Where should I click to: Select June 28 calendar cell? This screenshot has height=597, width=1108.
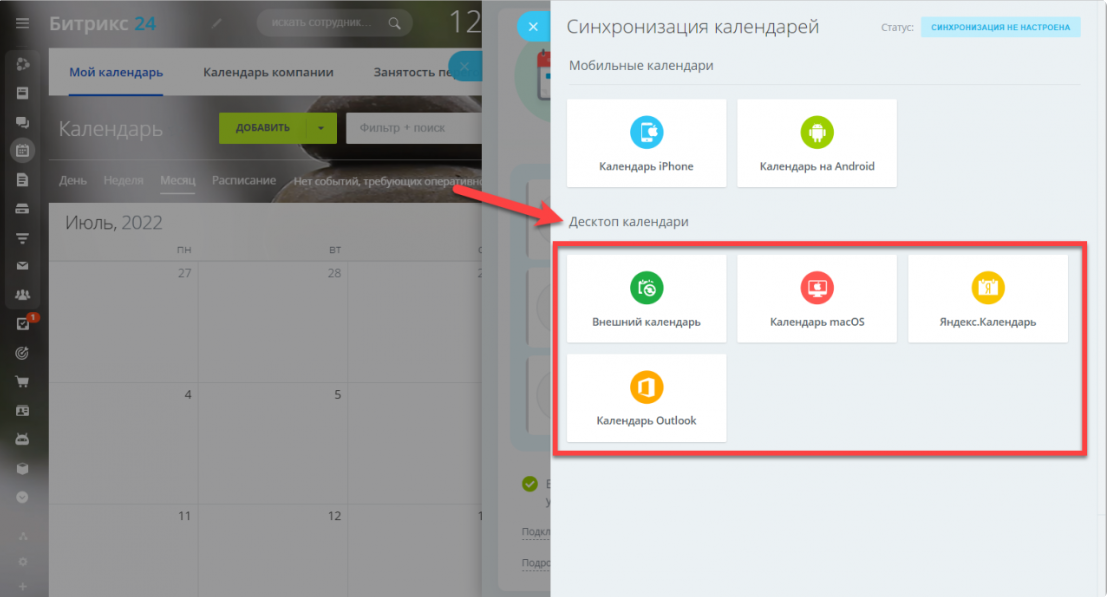click(273, 322)
